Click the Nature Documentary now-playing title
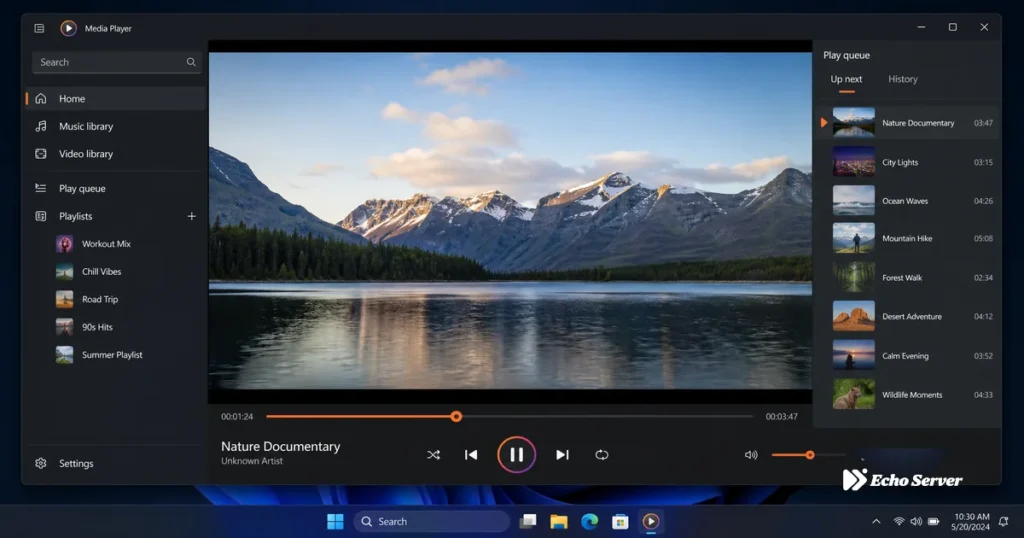Viewport: 1024px width, 538px height. [281, 447]
